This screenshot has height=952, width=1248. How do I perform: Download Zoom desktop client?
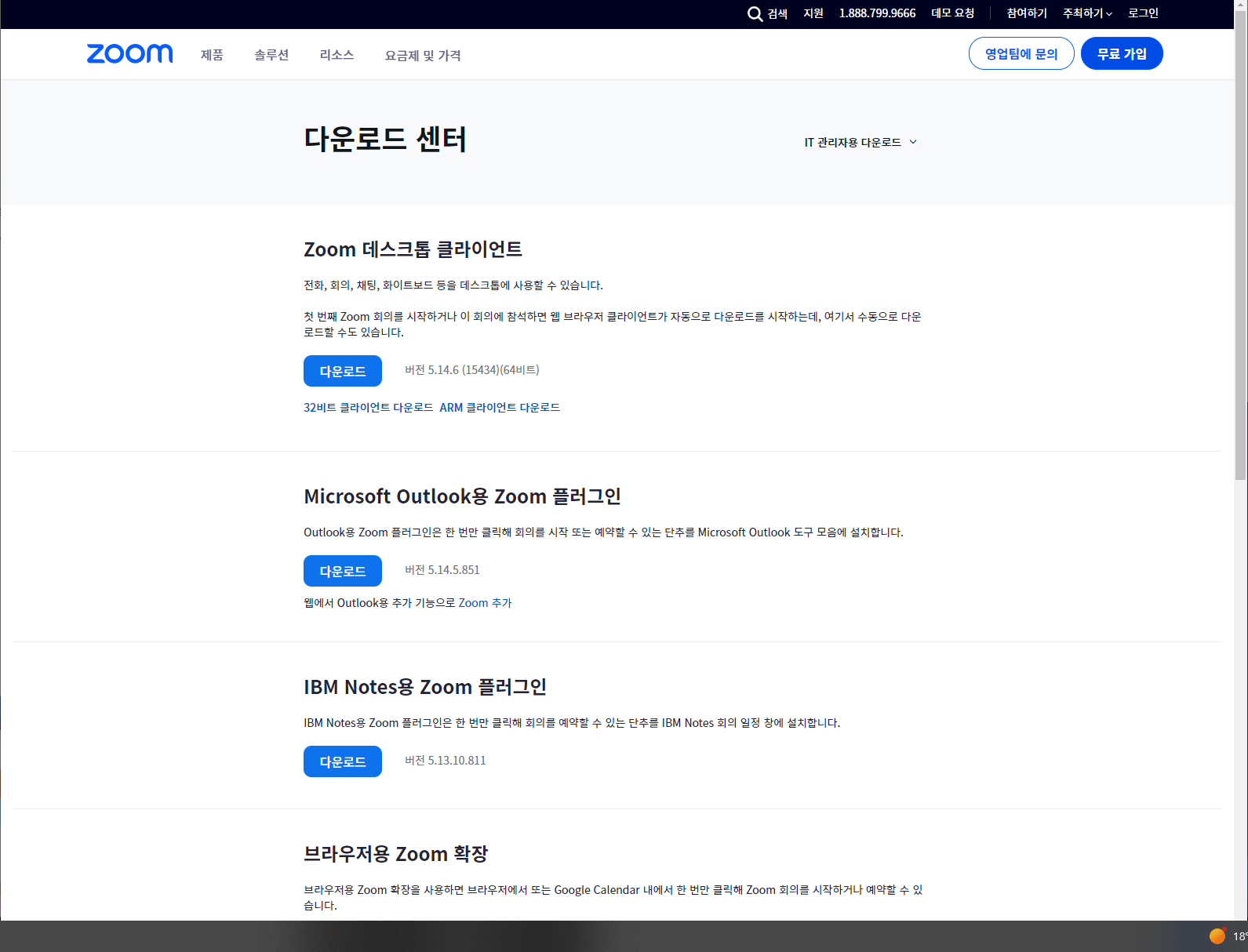pos(343,371)
